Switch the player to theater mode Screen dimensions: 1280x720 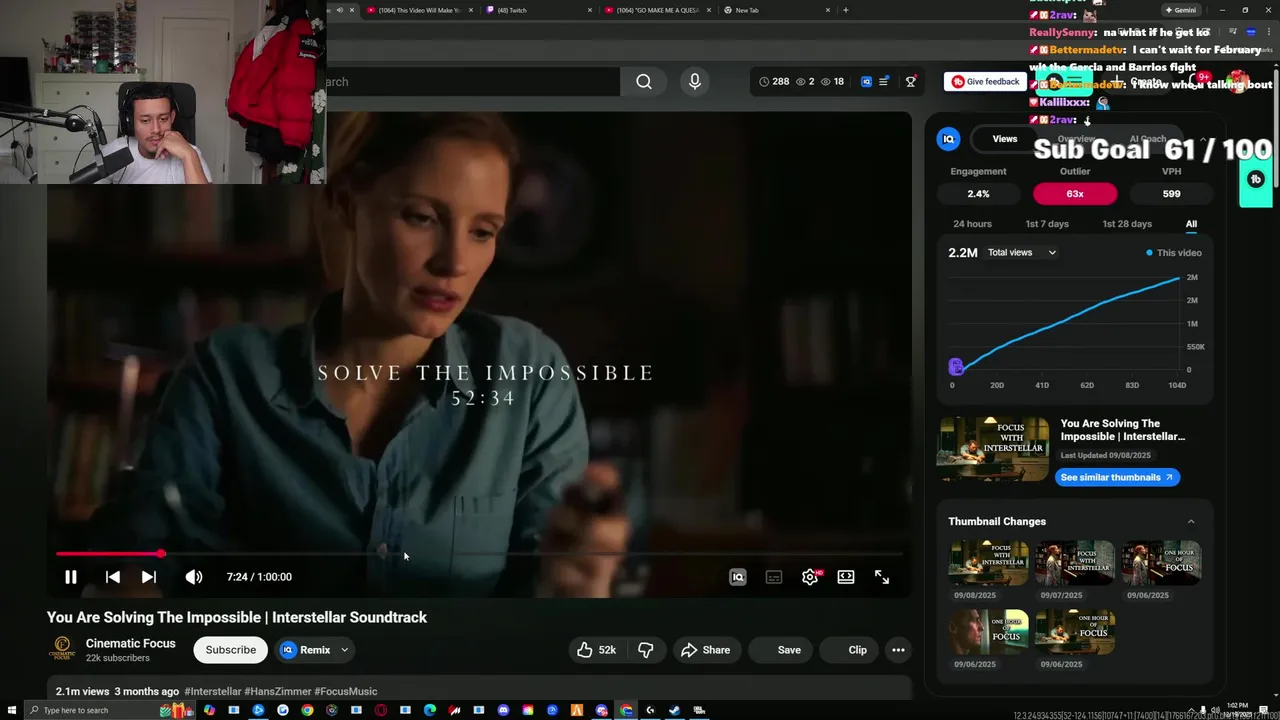coord(846,577)
